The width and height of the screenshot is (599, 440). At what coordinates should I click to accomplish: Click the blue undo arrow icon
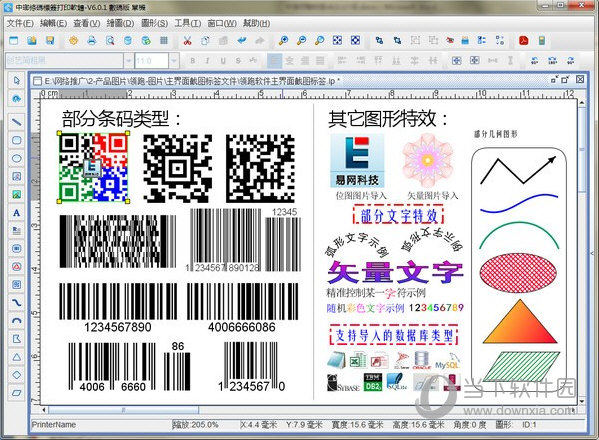[241, 40]
